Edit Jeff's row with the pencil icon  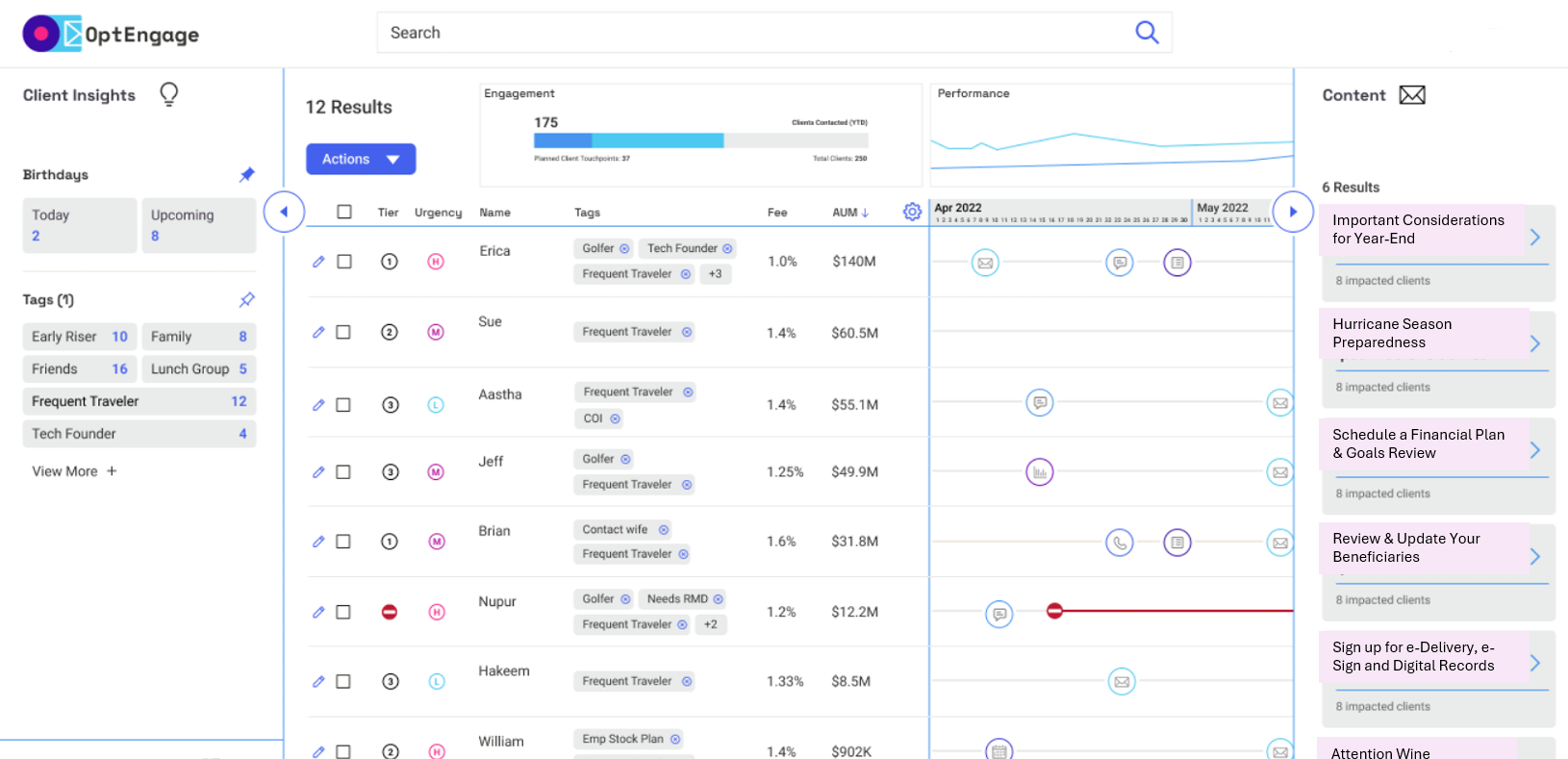click(x=318, y=472)
